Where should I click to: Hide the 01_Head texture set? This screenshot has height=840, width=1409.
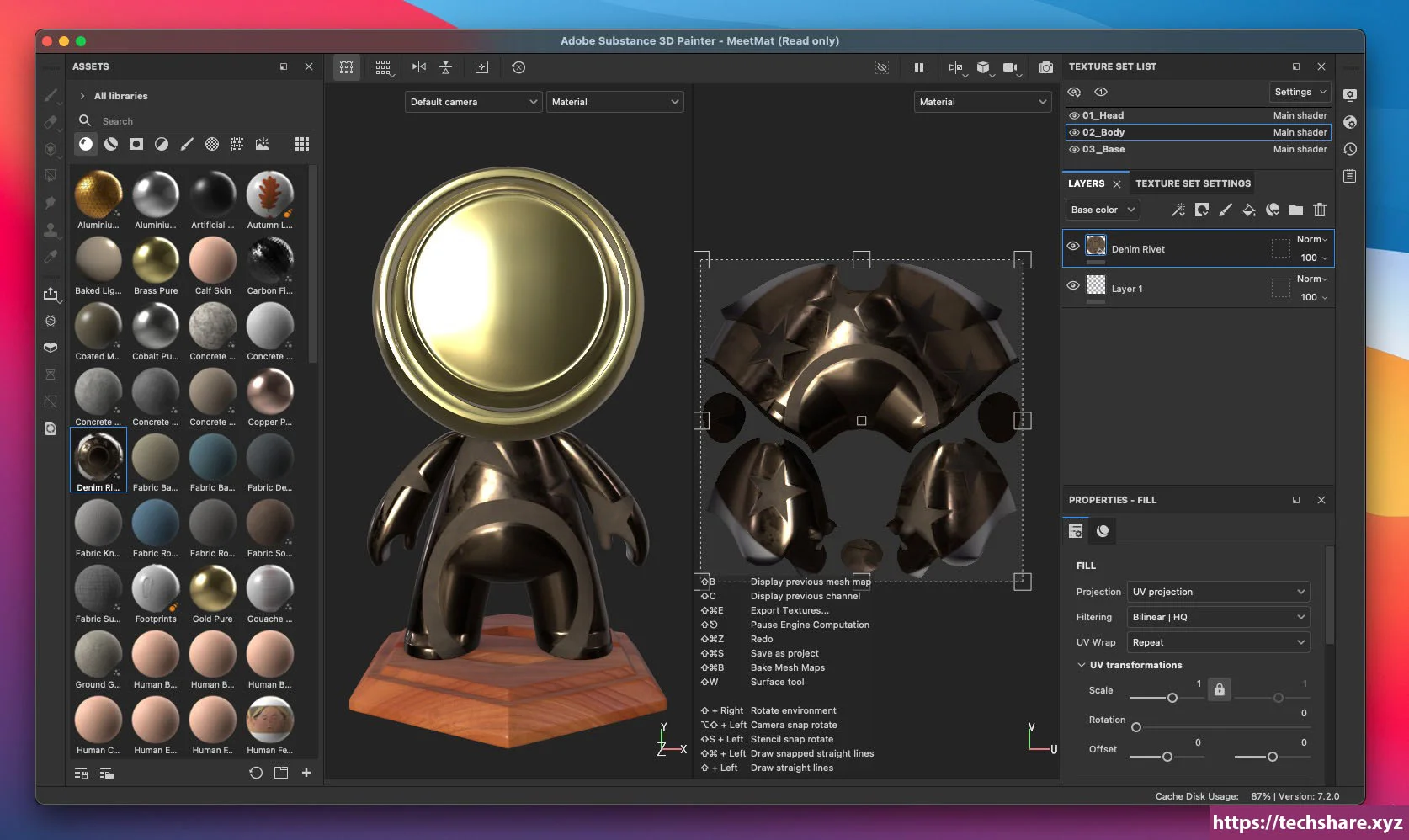1074,116
